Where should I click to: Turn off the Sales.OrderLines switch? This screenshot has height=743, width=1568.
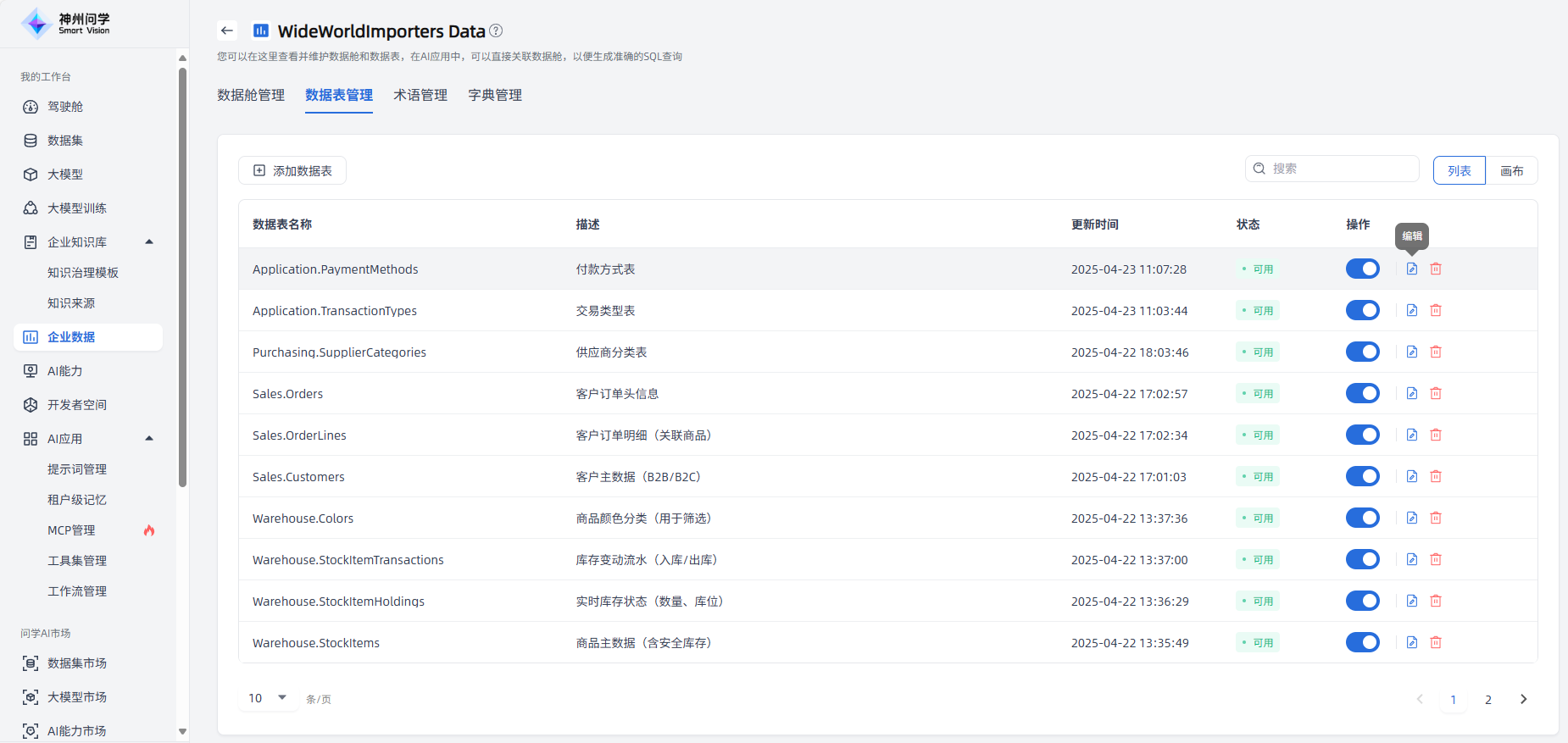[1363, 435]
